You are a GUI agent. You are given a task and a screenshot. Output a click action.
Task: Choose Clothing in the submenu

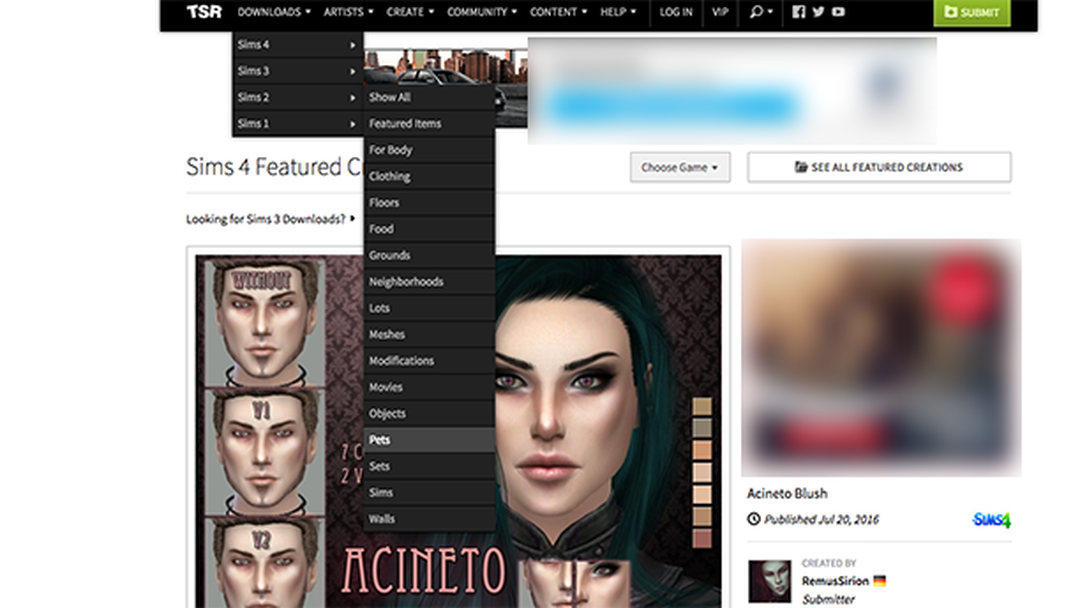(x=429, y=176)
